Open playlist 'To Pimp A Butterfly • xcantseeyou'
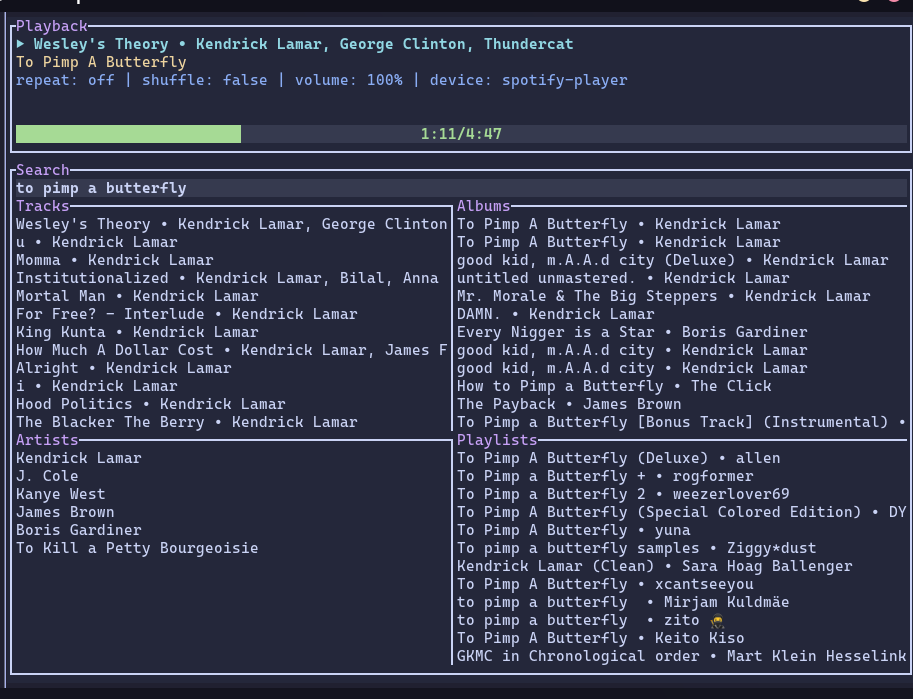This screenshot has height=699, width=913. click(605, 585)
